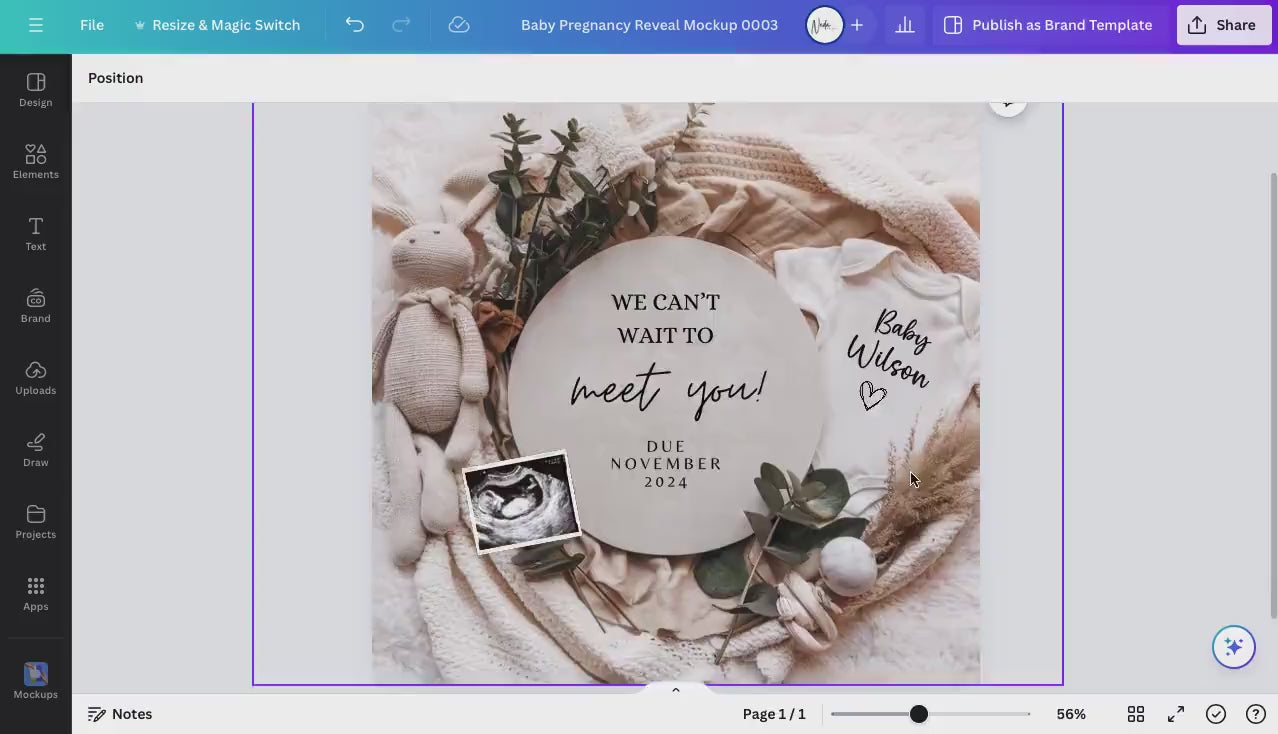Click the Magic assistant sparkle button

1233,647
